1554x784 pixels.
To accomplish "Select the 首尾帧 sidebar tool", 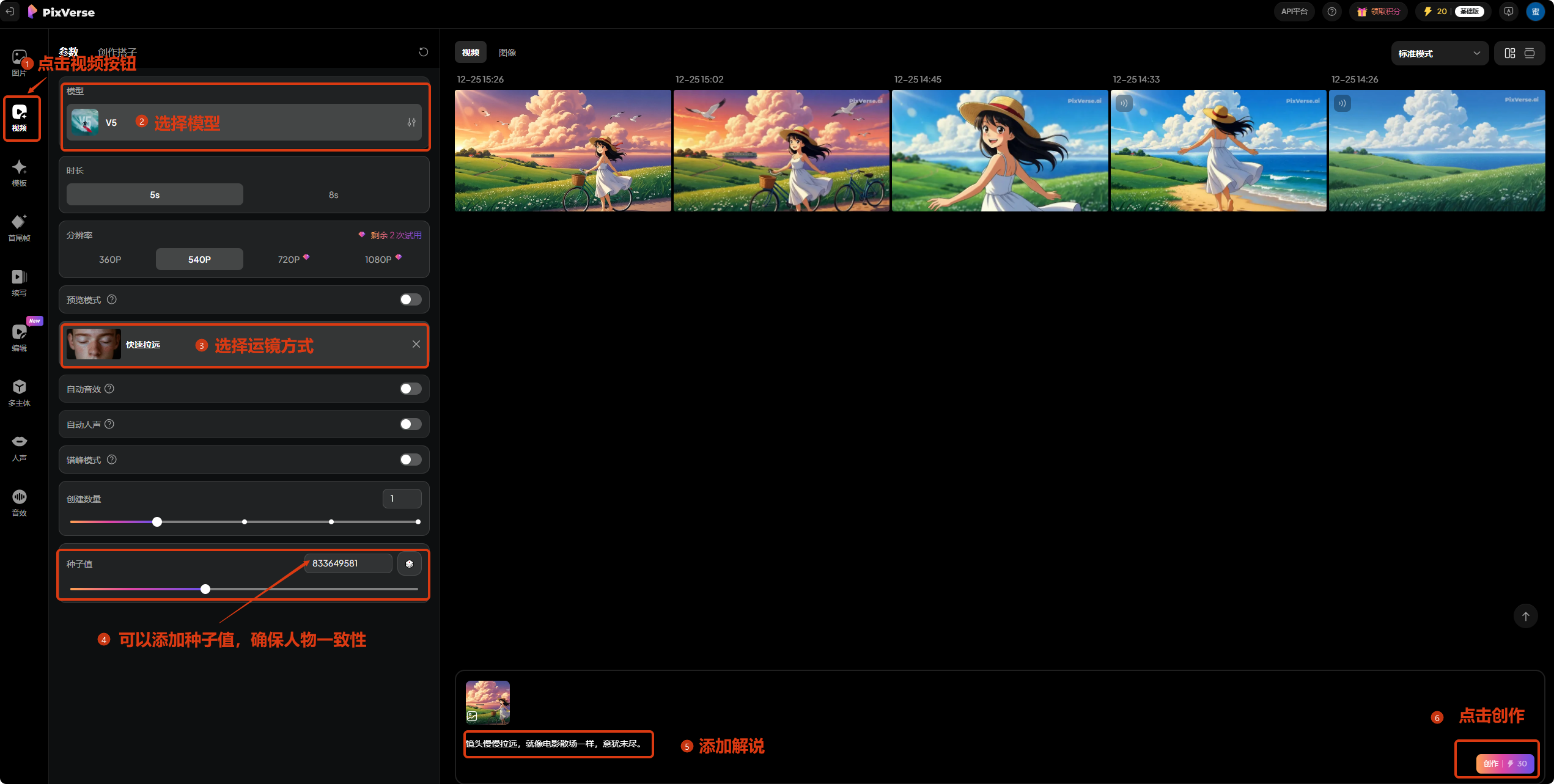I will tap(19, 227).
